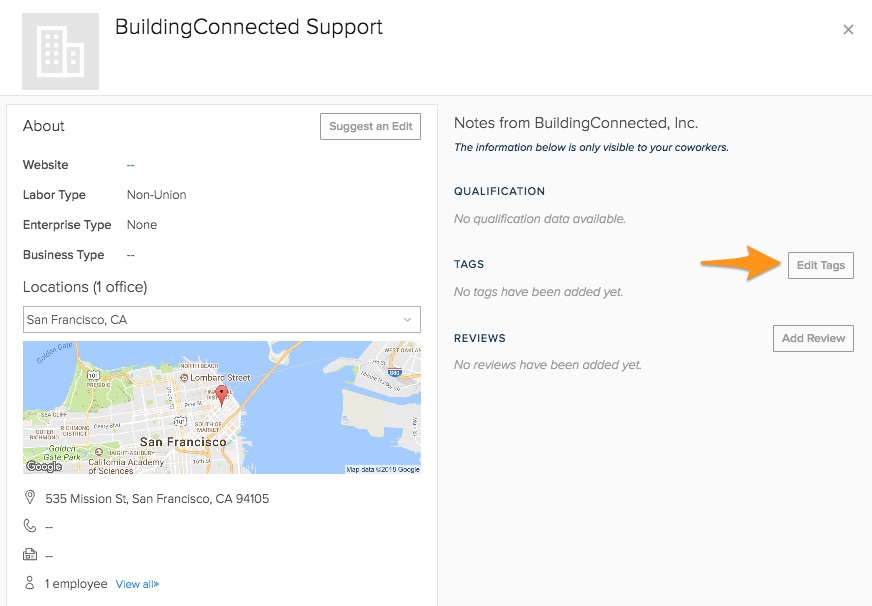Click the fax machine icon
Image resolution: width=872 pixels, height=606 pixels.
pos(30,555)
